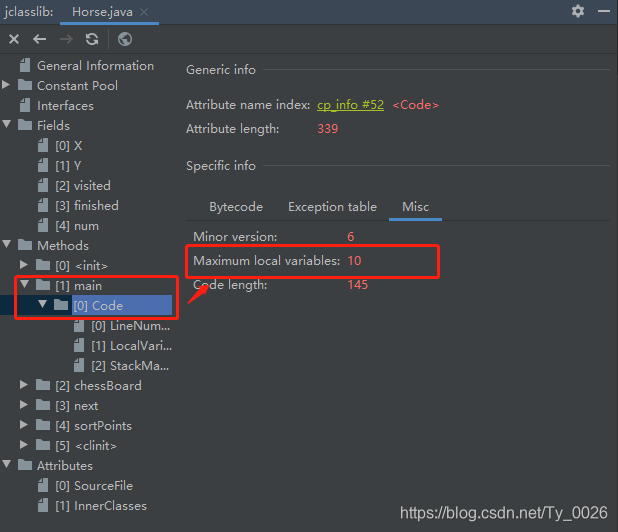
Task: Select field [0] X
Action: tap(69, 146)
